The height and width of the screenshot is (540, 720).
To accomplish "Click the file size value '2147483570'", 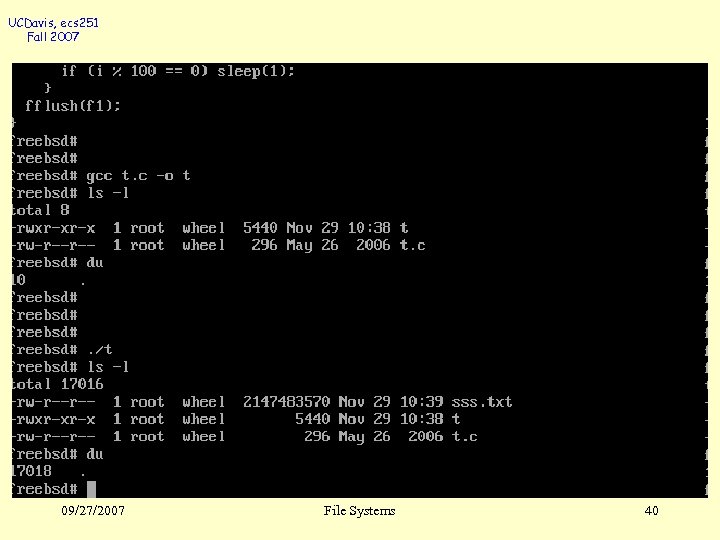I will click(286, 402).
